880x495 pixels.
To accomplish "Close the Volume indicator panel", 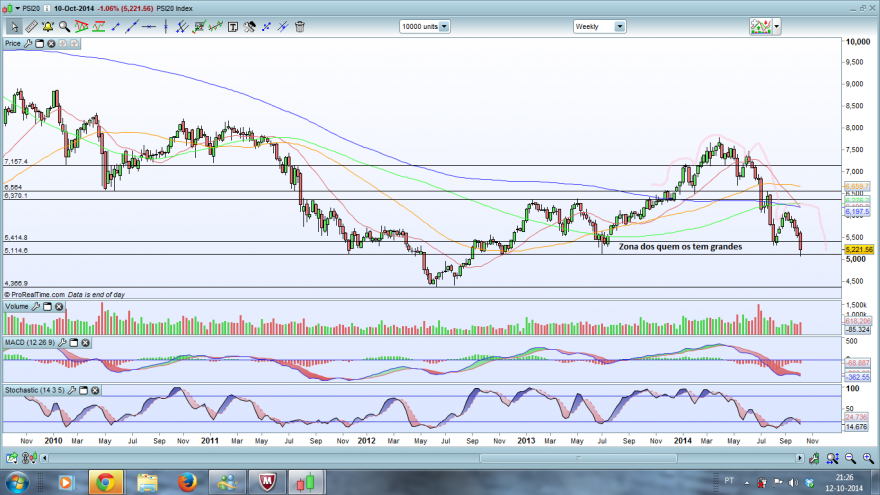I will pyautogui.click(x=59, y=306).
